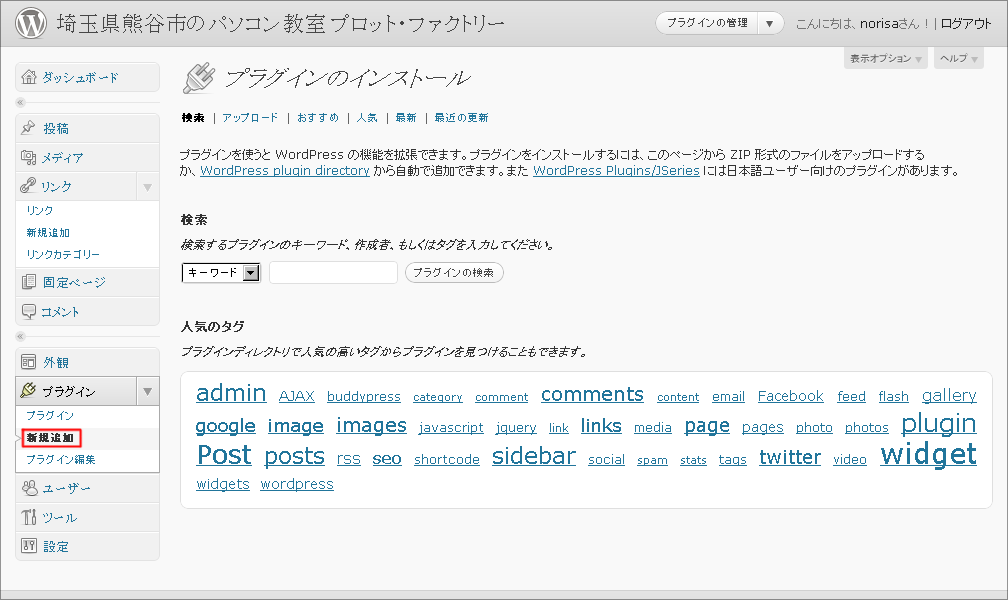Click 新規追加 under the リンク menu

(x=48, y=233)
